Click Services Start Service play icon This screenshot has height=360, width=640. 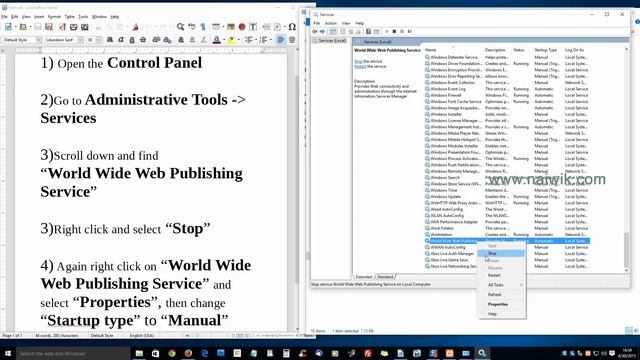(387, 31)
